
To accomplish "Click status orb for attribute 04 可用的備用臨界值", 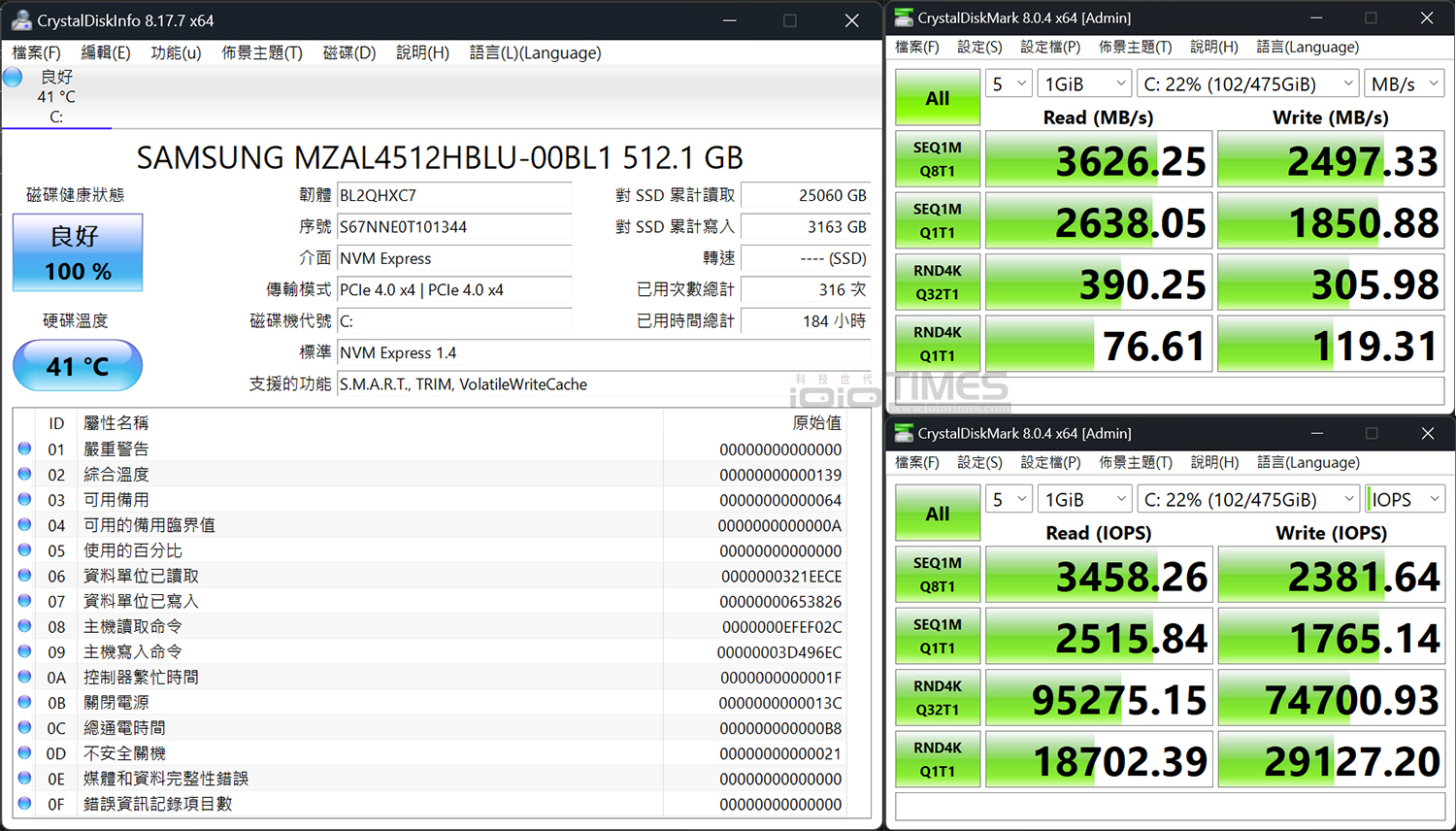I will coord(24,524).
